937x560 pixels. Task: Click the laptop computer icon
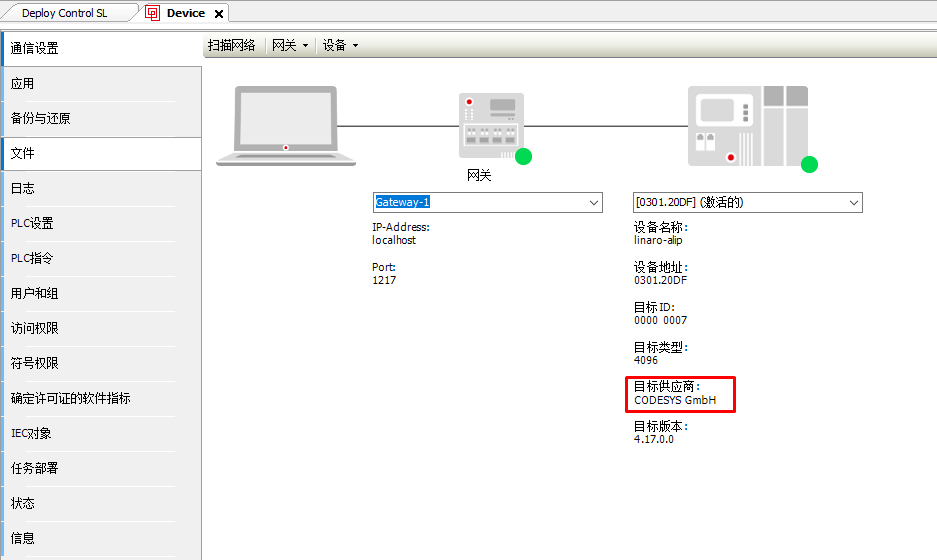coord(286,126)
